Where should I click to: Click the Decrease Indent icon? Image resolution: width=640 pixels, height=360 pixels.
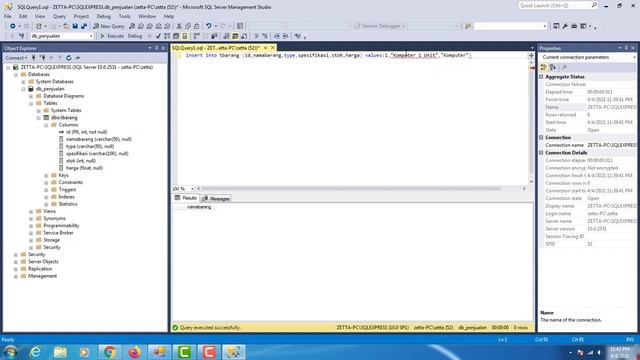[x=277, y=36]
